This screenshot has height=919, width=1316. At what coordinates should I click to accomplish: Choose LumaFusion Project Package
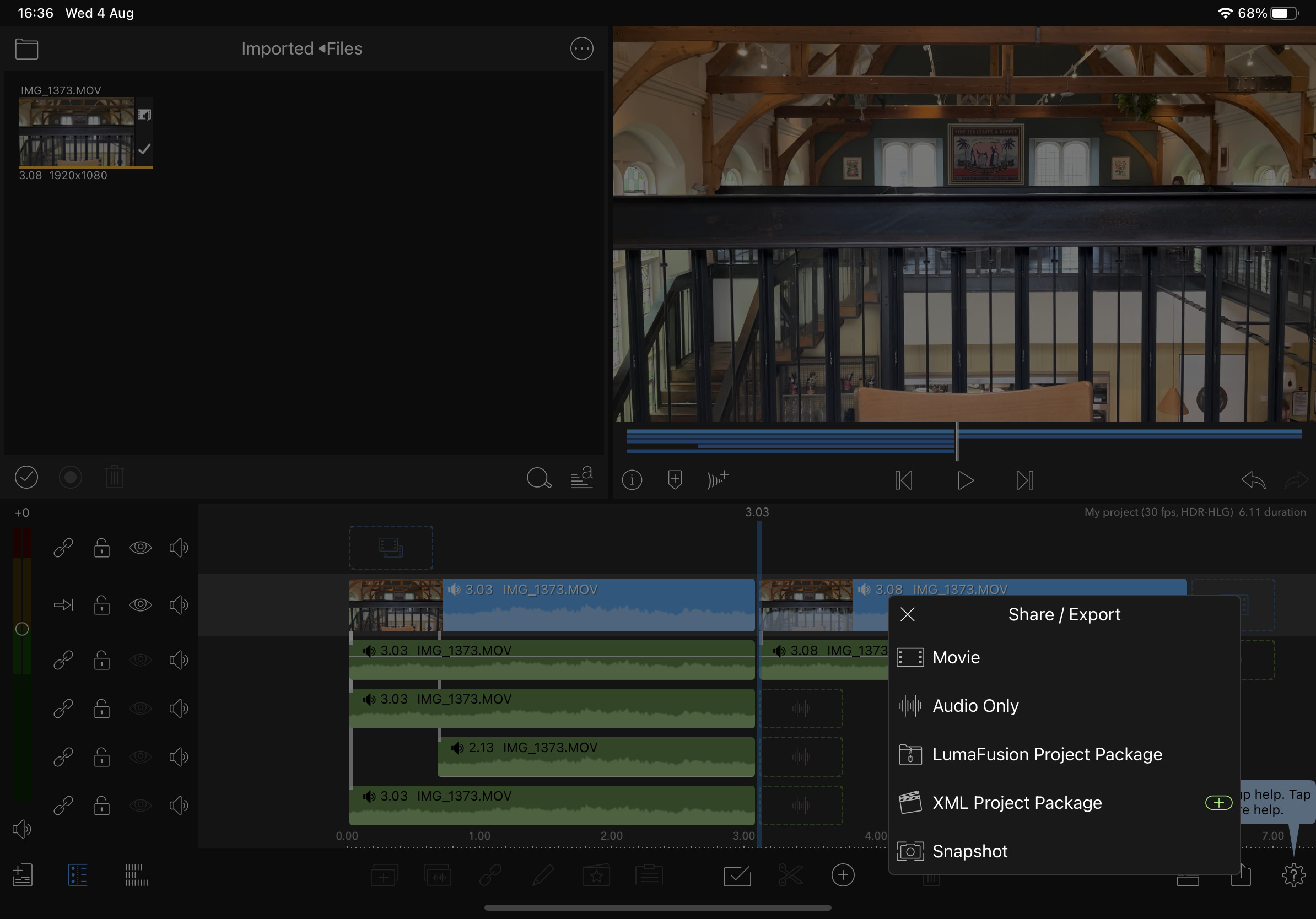point(1064,754)
